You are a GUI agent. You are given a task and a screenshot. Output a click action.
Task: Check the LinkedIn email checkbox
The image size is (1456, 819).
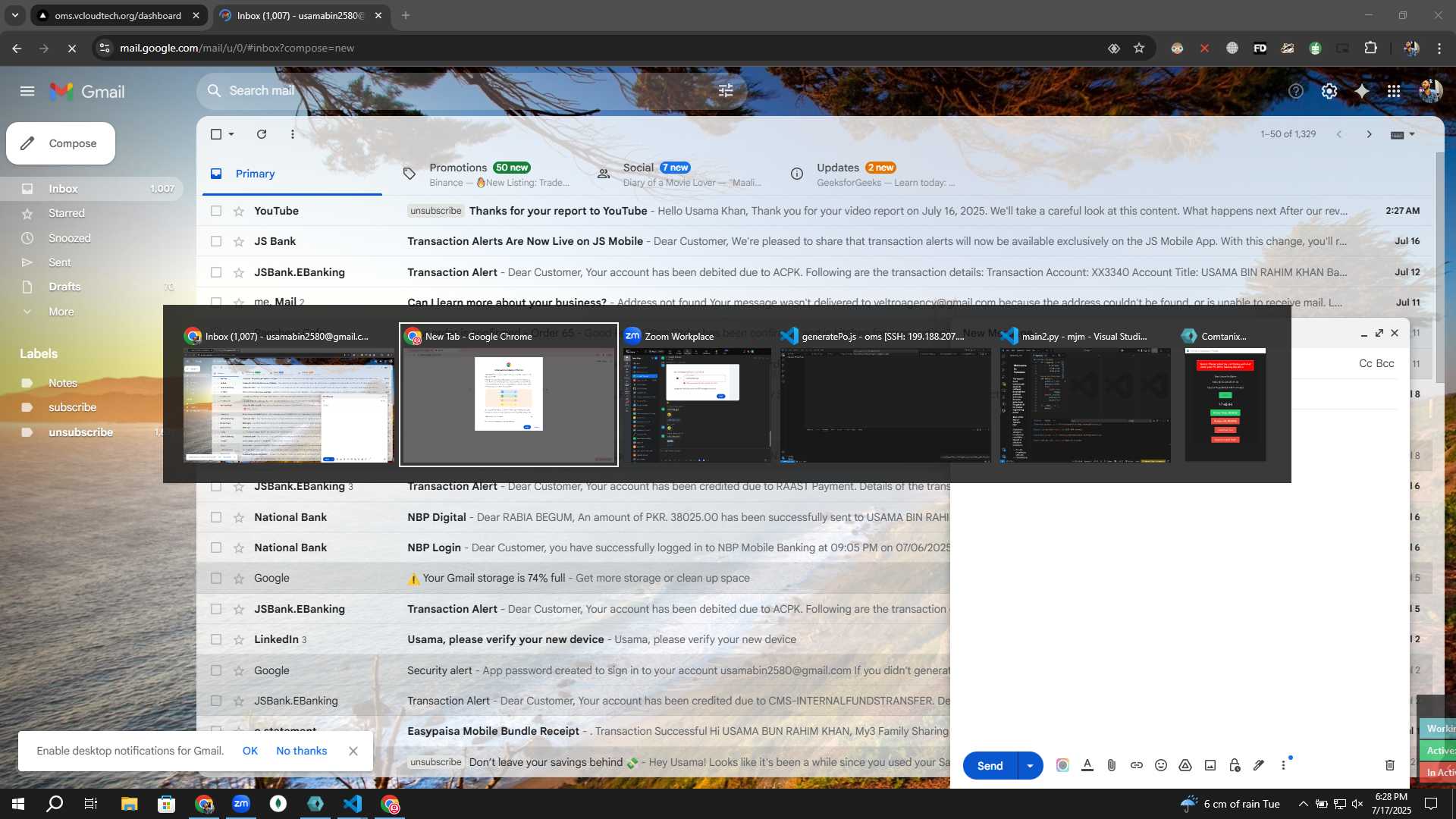coord(216,639)
